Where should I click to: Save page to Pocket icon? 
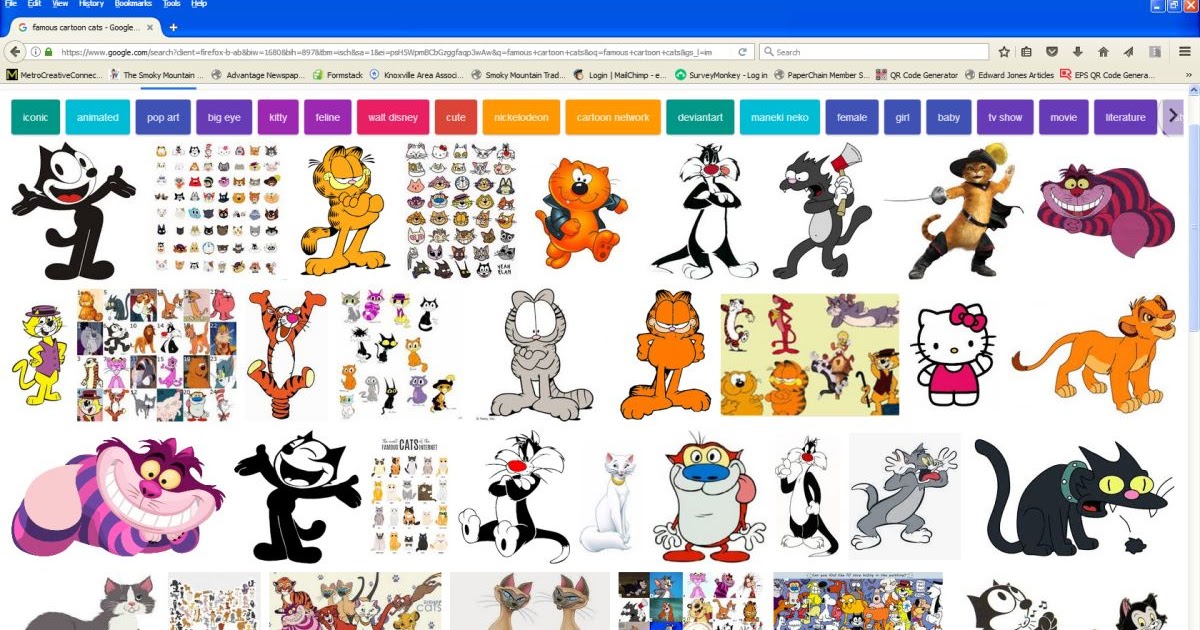click(1052, 52)
